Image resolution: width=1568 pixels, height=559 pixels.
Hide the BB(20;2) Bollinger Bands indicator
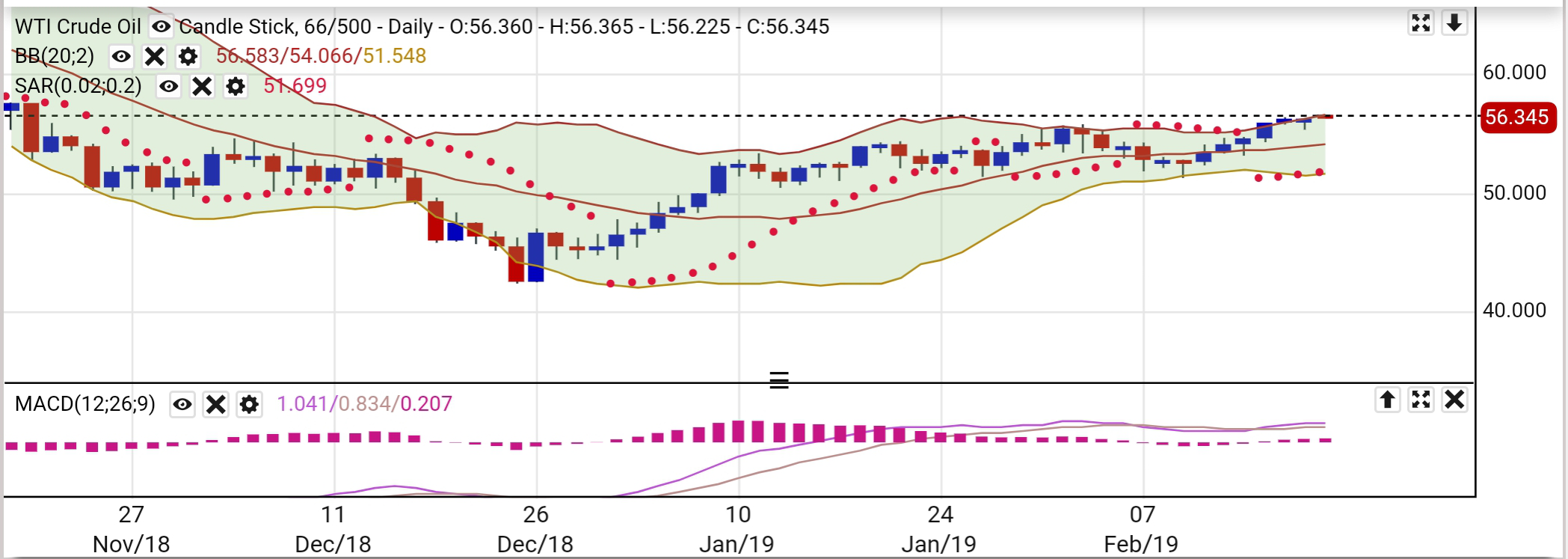[121, 56]
